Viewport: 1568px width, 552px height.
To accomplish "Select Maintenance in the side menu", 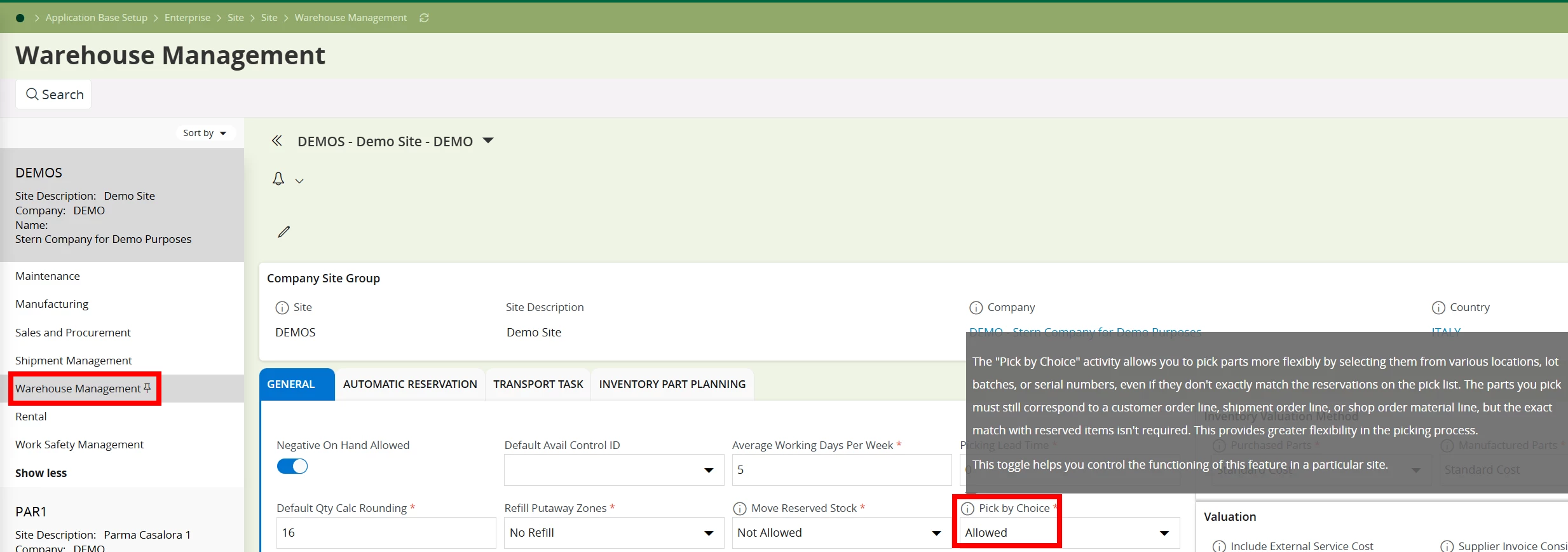I will tap(122, 276).
